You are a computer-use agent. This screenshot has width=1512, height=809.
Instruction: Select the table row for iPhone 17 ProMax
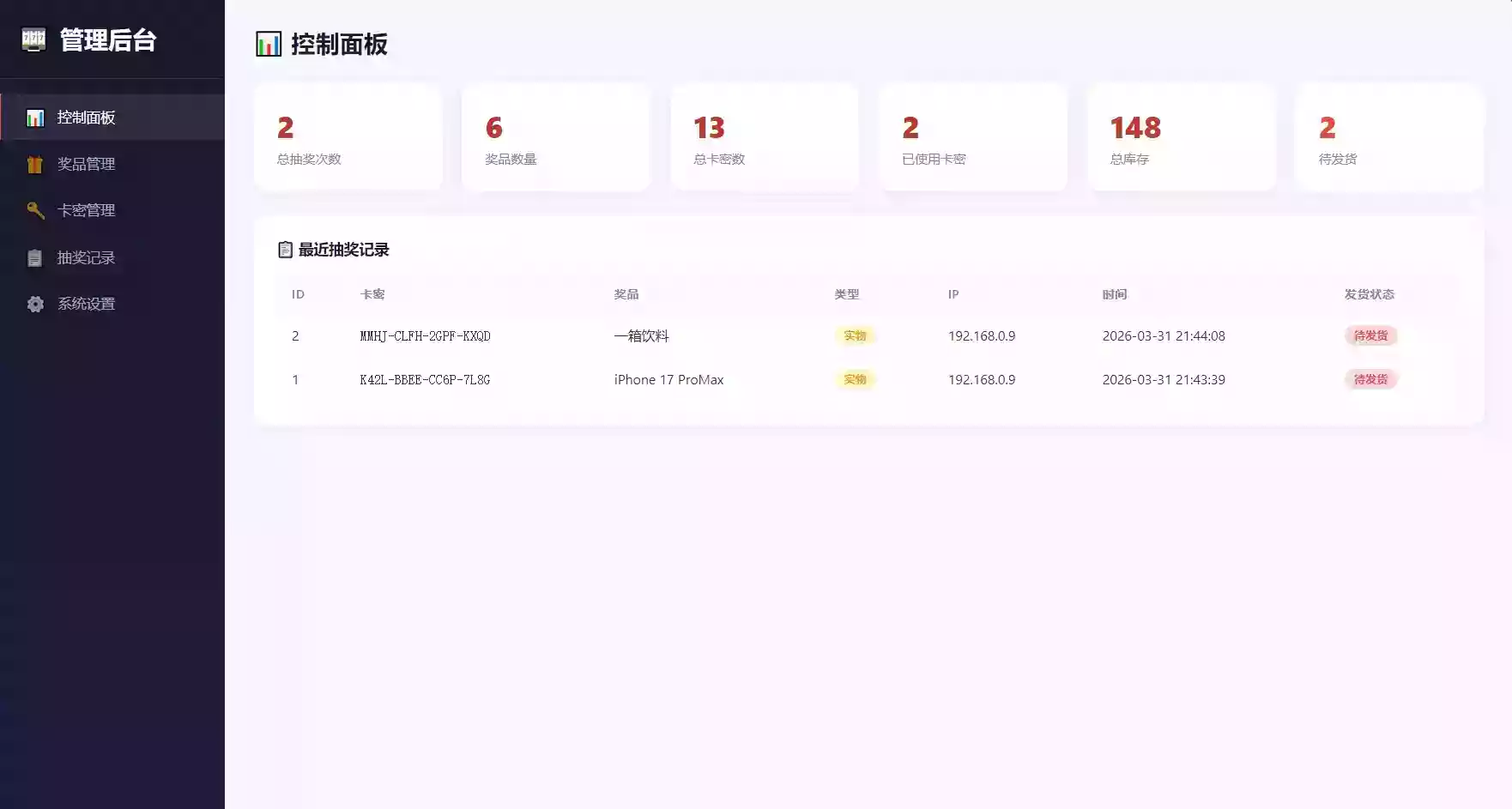tap(755, 379)
